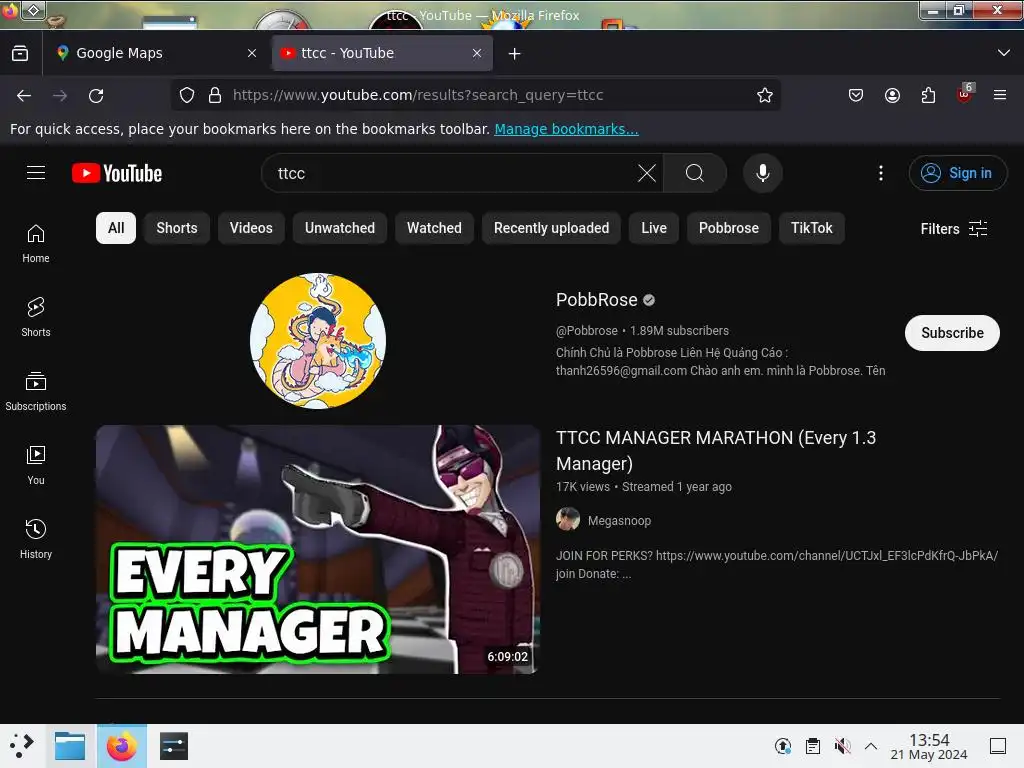
Task: Open Firefox View pinned icon
Action: [20, 53]
